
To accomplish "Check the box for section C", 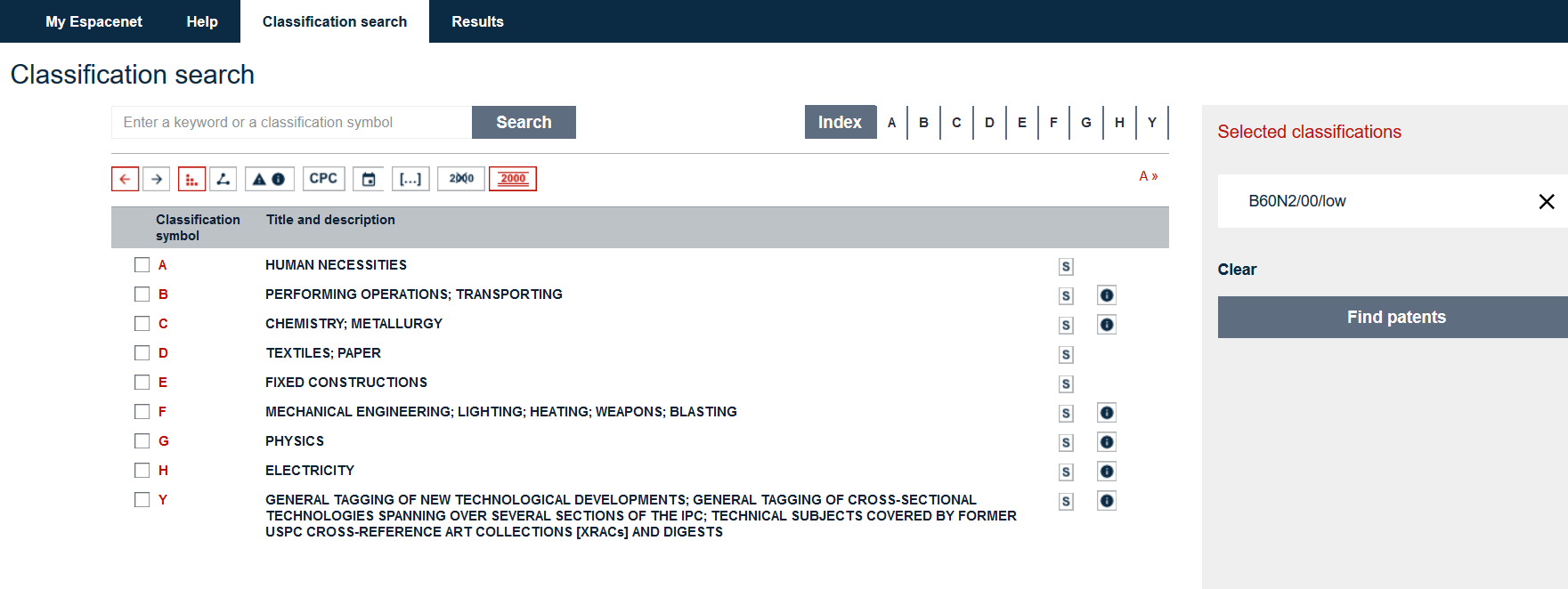I will (142, 323).
